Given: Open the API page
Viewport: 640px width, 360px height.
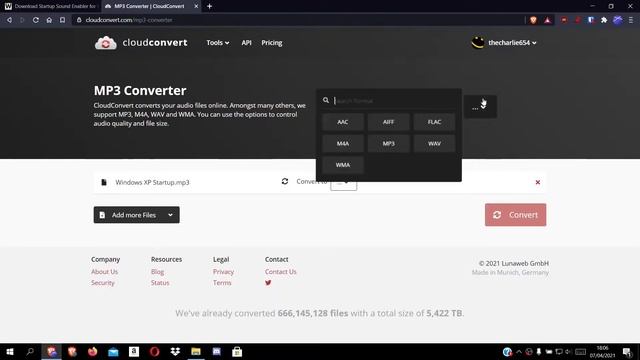Looking at the screenshot, I should pyautogui.click(x=246, y=43).
